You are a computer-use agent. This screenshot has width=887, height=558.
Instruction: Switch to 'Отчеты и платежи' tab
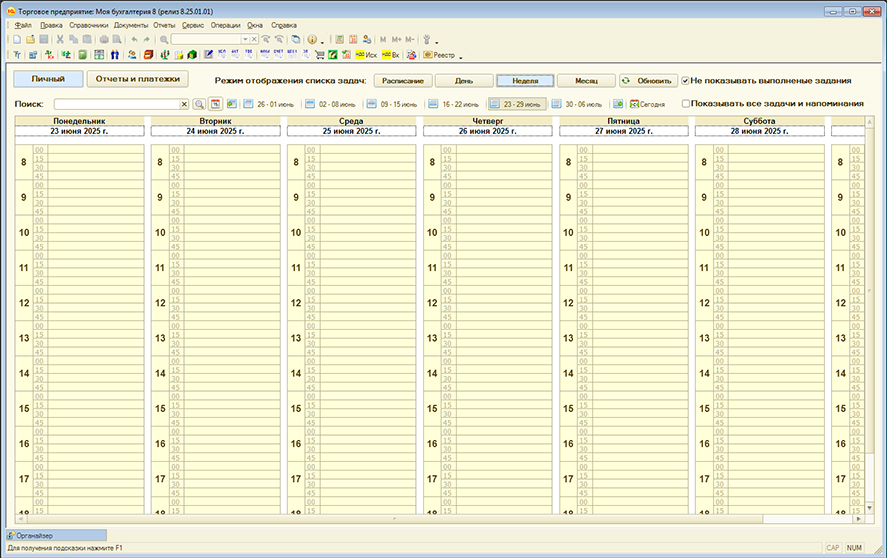pos(137,78)
